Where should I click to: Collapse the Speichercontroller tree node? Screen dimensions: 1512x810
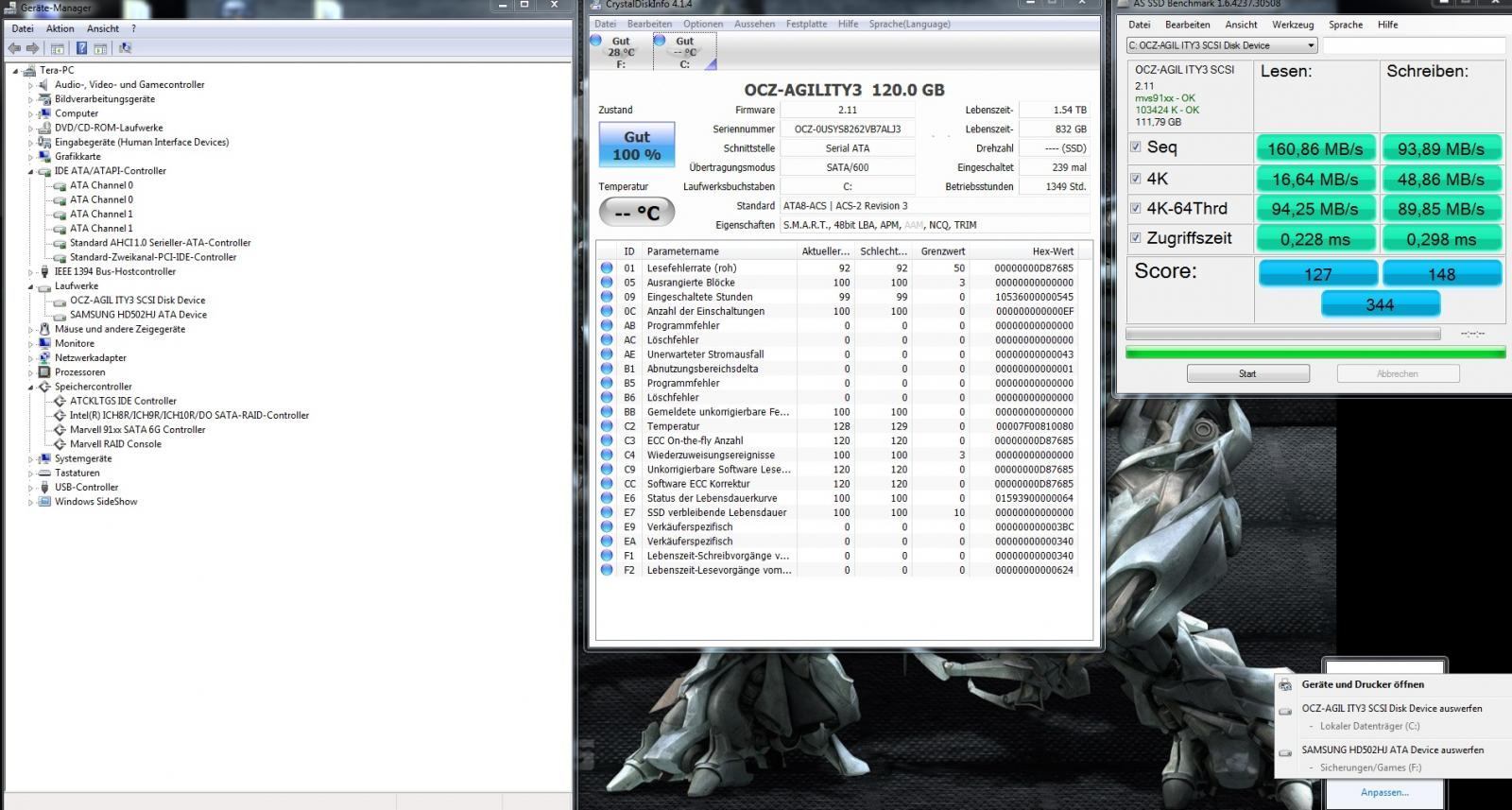[30, 388]
